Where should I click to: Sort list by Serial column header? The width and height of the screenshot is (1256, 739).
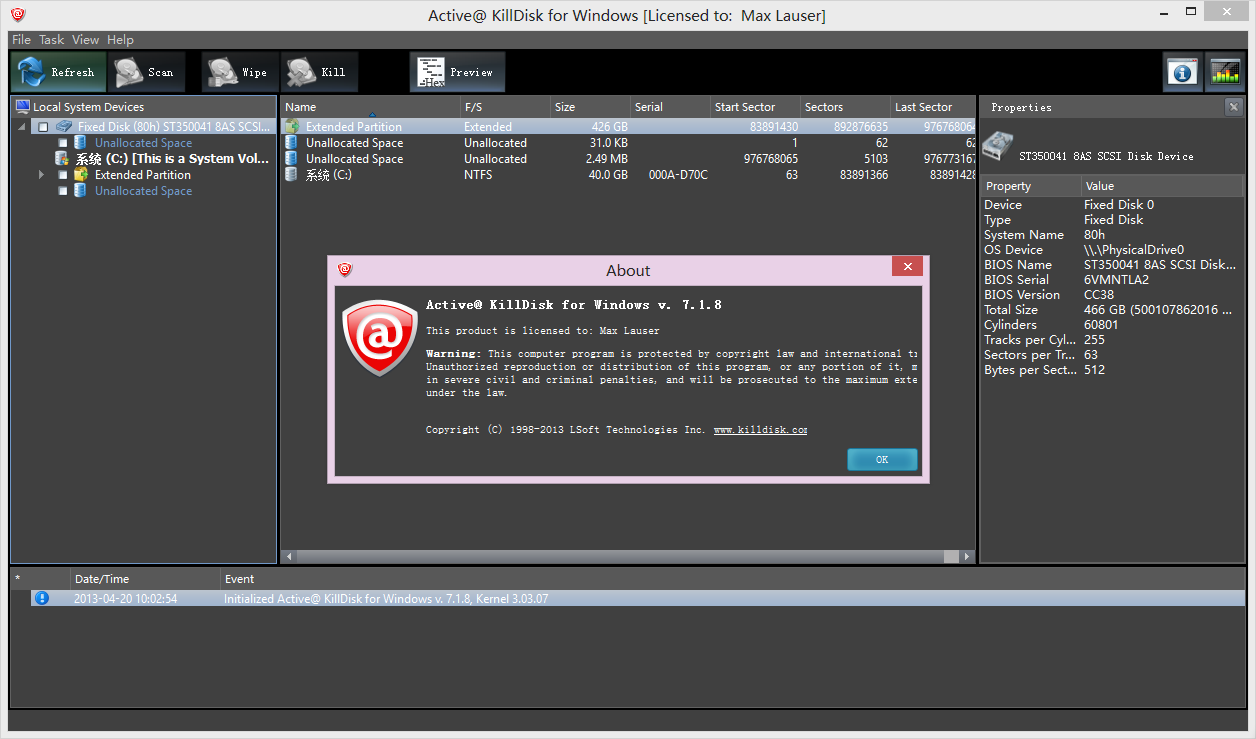[x=670, y=107]
